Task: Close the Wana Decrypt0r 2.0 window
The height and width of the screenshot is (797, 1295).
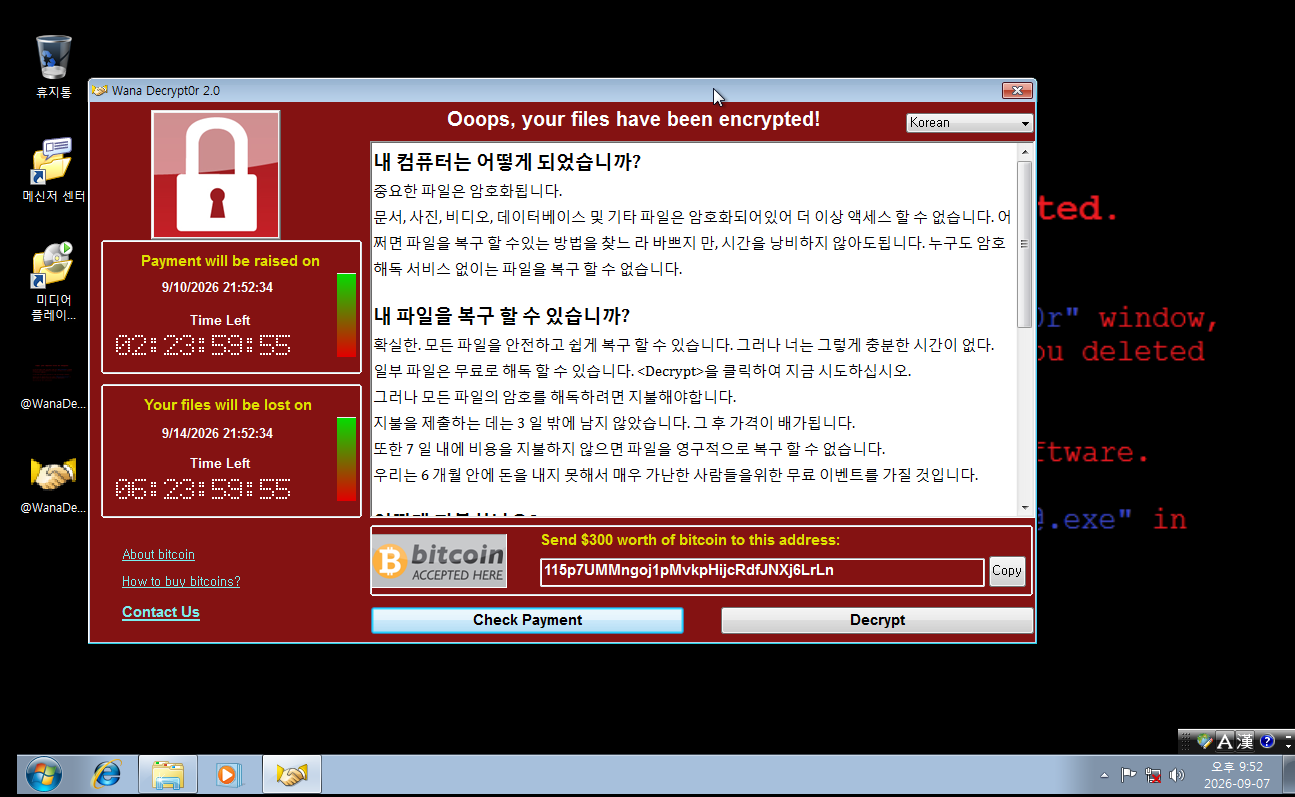Action: click(x=1017, y=91)
